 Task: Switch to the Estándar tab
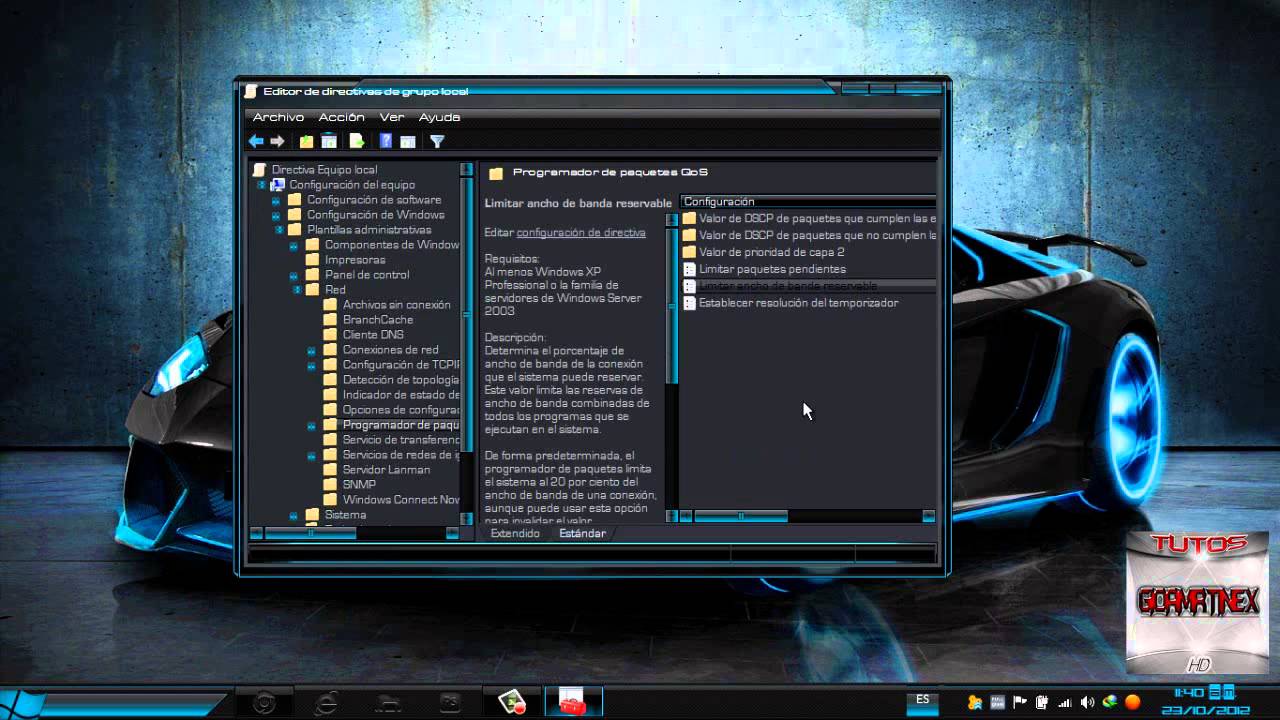(582, 534)
